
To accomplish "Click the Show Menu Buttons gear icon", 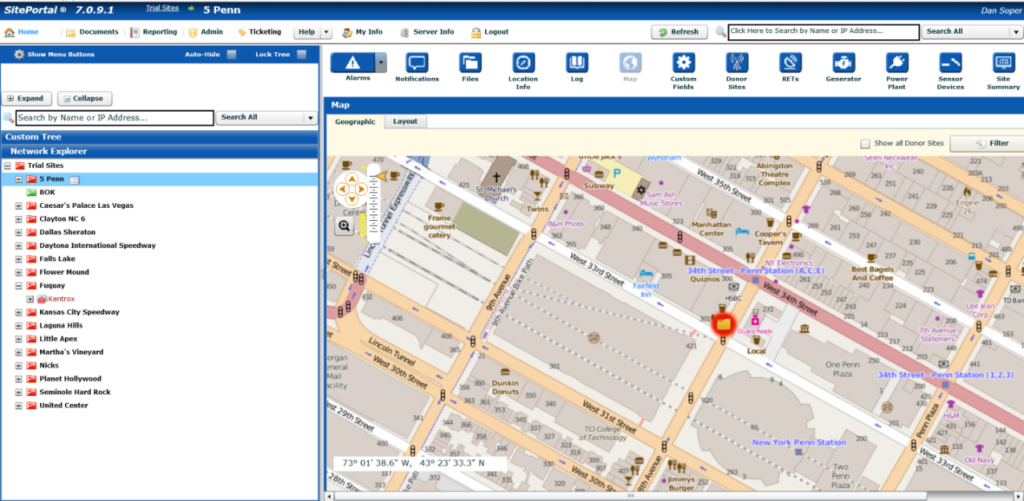I will pos(19,54).
